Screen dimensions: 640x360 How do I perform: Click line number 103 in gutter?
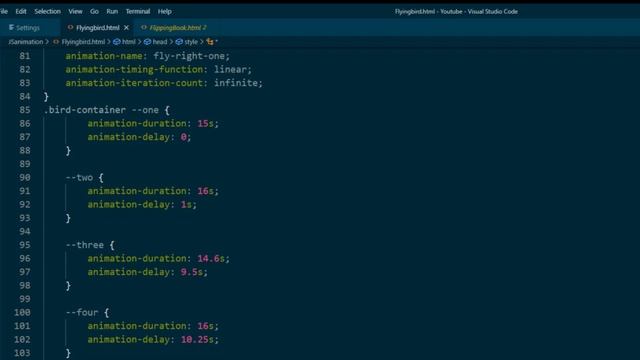pyautogui.click(x=22, y=353)
